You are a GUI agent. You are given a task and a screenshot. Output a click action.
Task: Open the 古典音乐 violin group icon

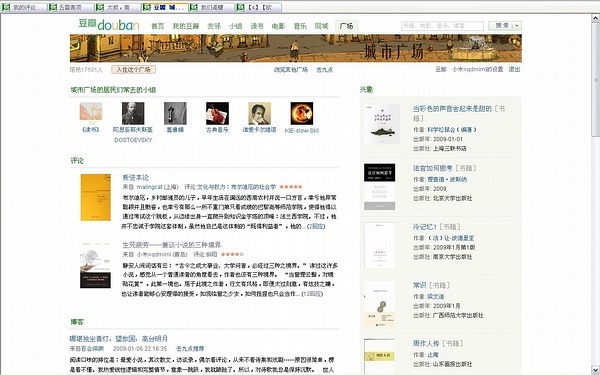[217, 113]
